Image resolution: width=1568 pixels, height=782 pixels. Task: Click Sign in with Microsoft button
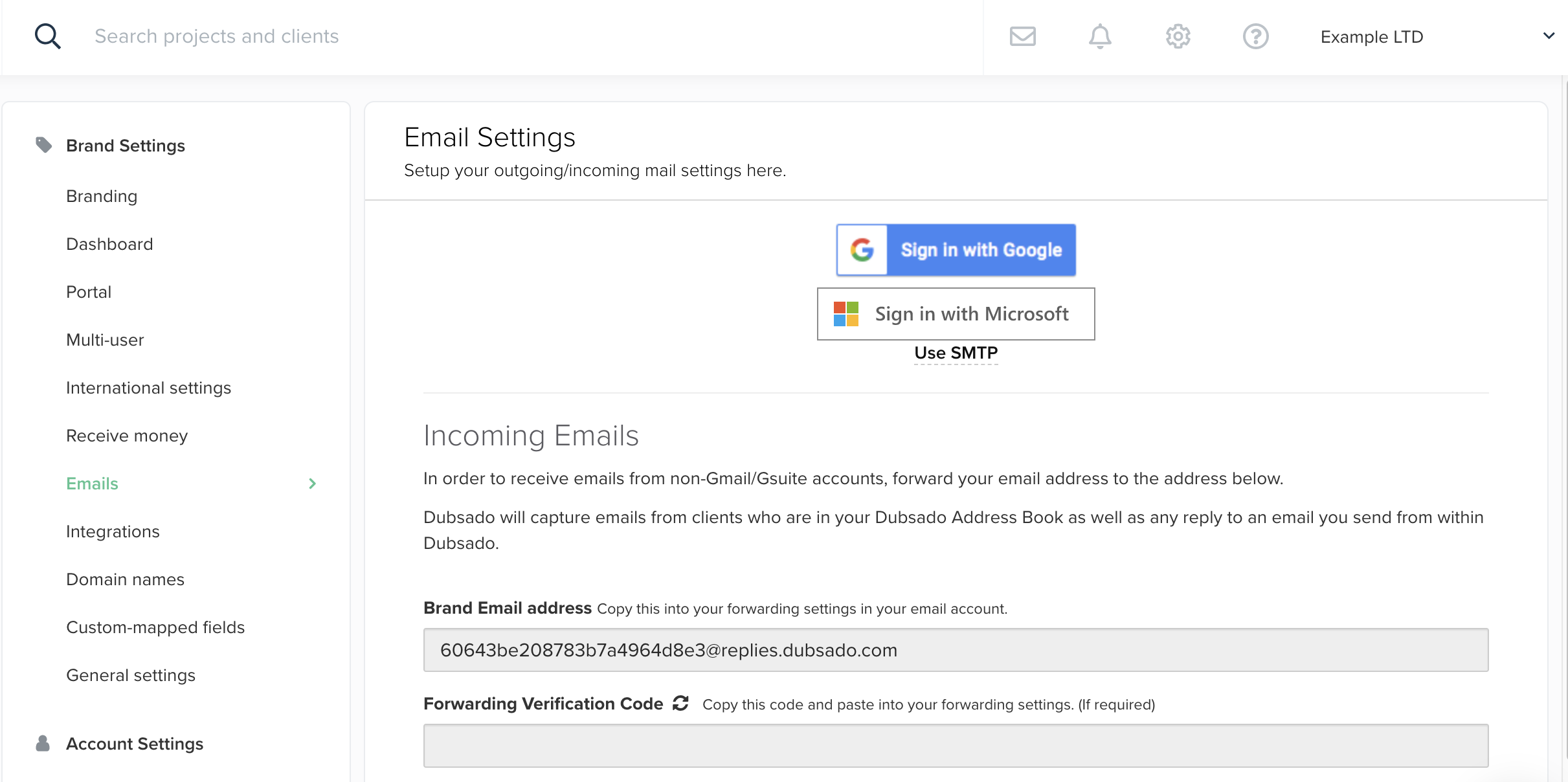(x=955, y=313)
